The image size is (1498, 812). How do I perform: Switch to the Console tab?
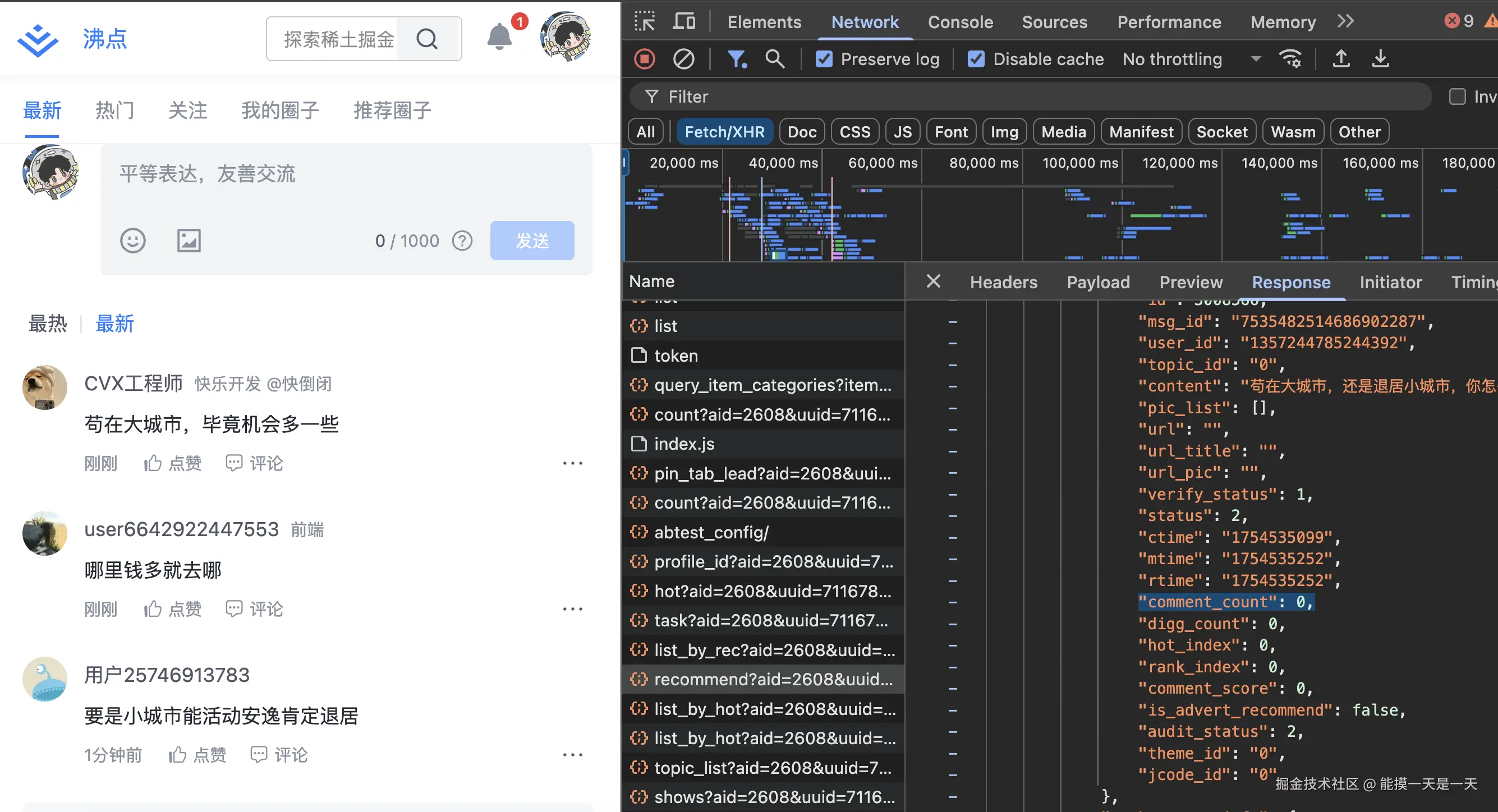click(960, 21)
